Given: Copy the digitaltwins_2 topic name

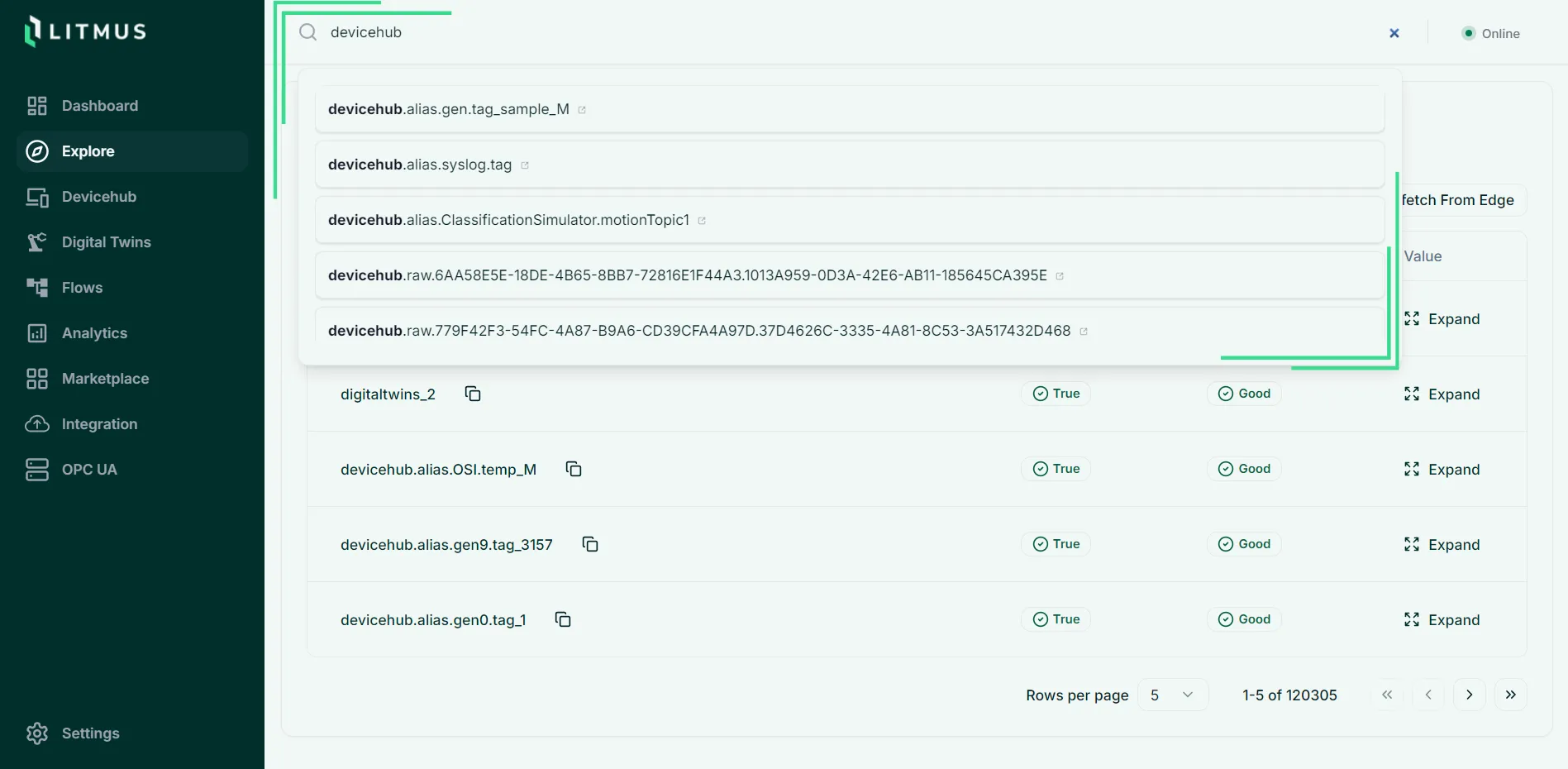Looking at the screenshot, I should click(x=473, y=394).
